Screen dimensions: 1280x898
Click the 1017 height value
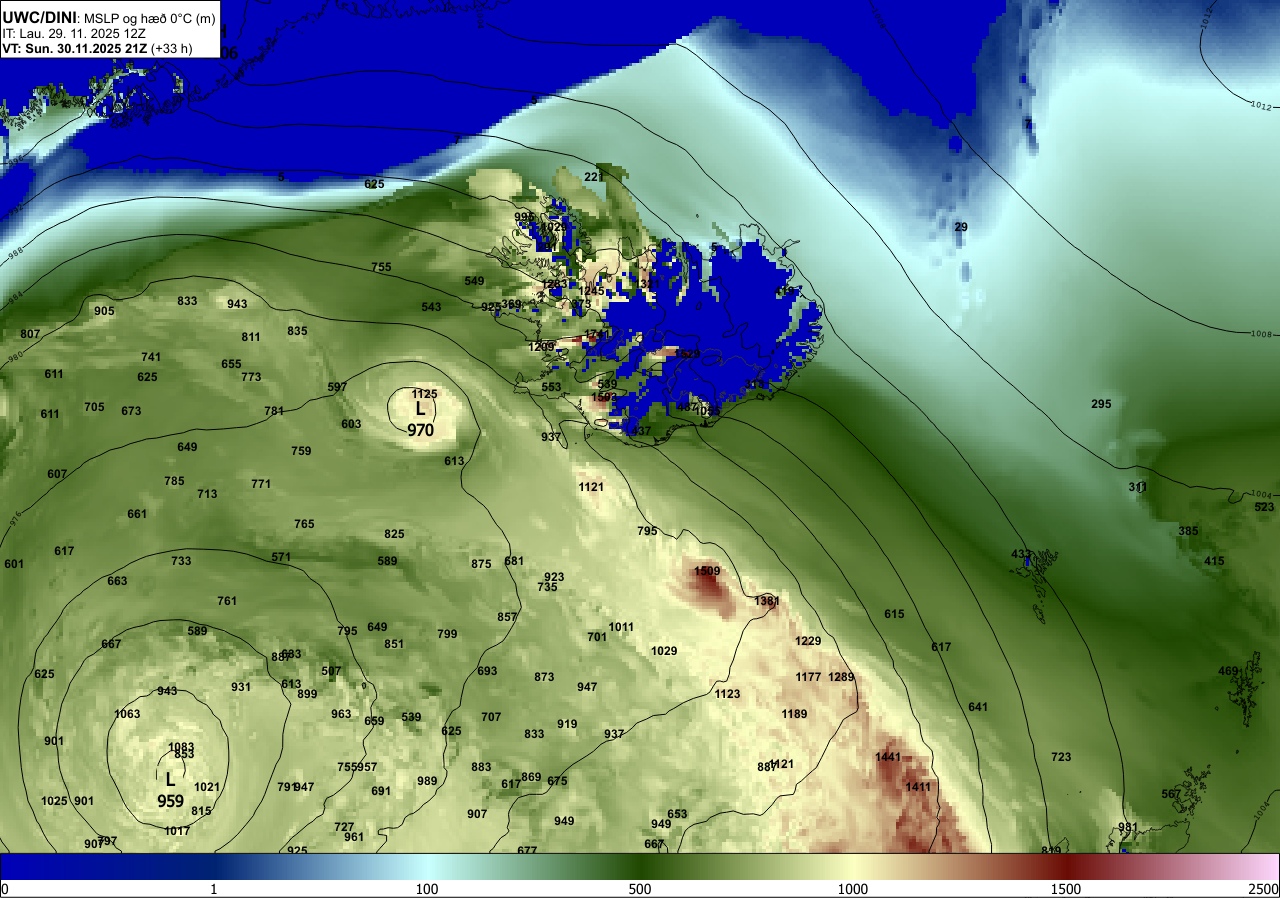point(177,831)
